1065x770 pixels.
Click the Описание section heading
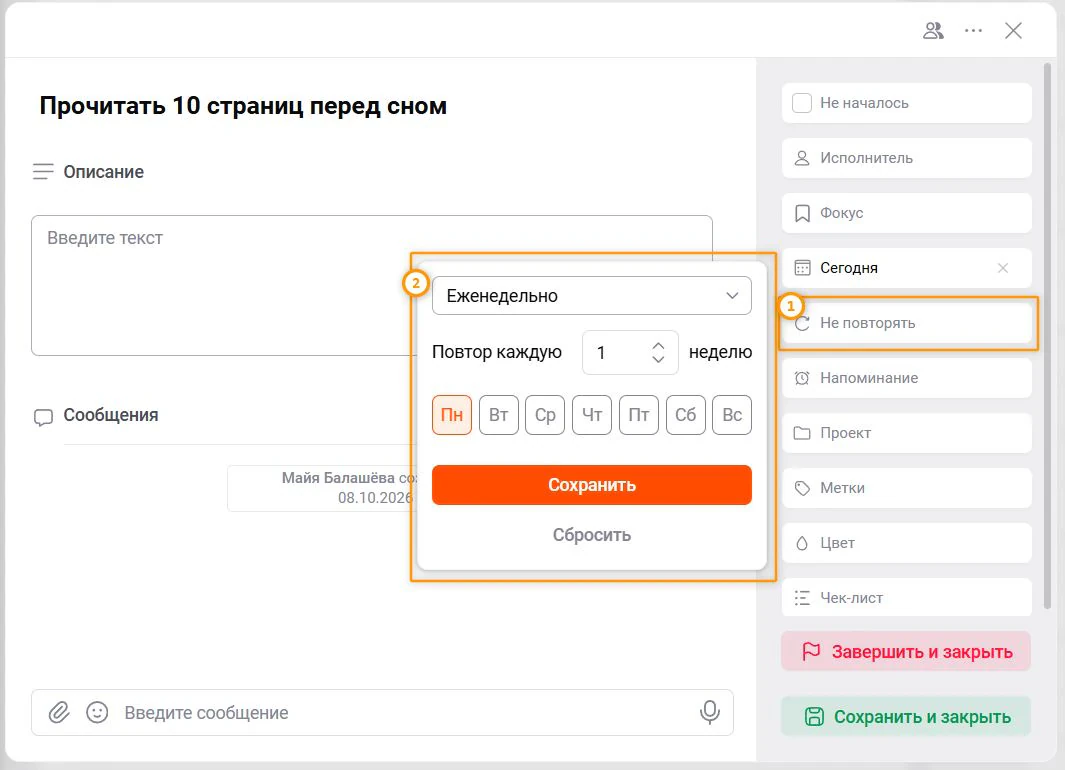coord(103,172)
